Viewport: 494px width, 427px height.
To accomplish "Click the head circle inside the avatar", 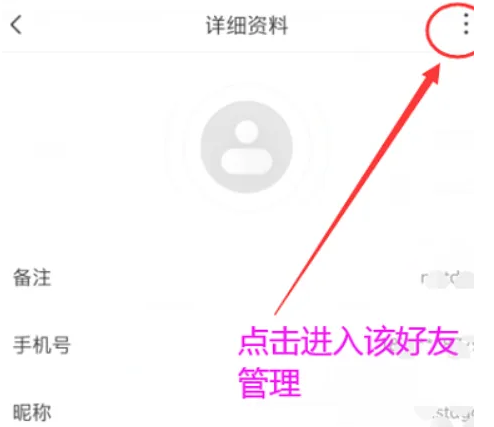I will click(247, 132).
